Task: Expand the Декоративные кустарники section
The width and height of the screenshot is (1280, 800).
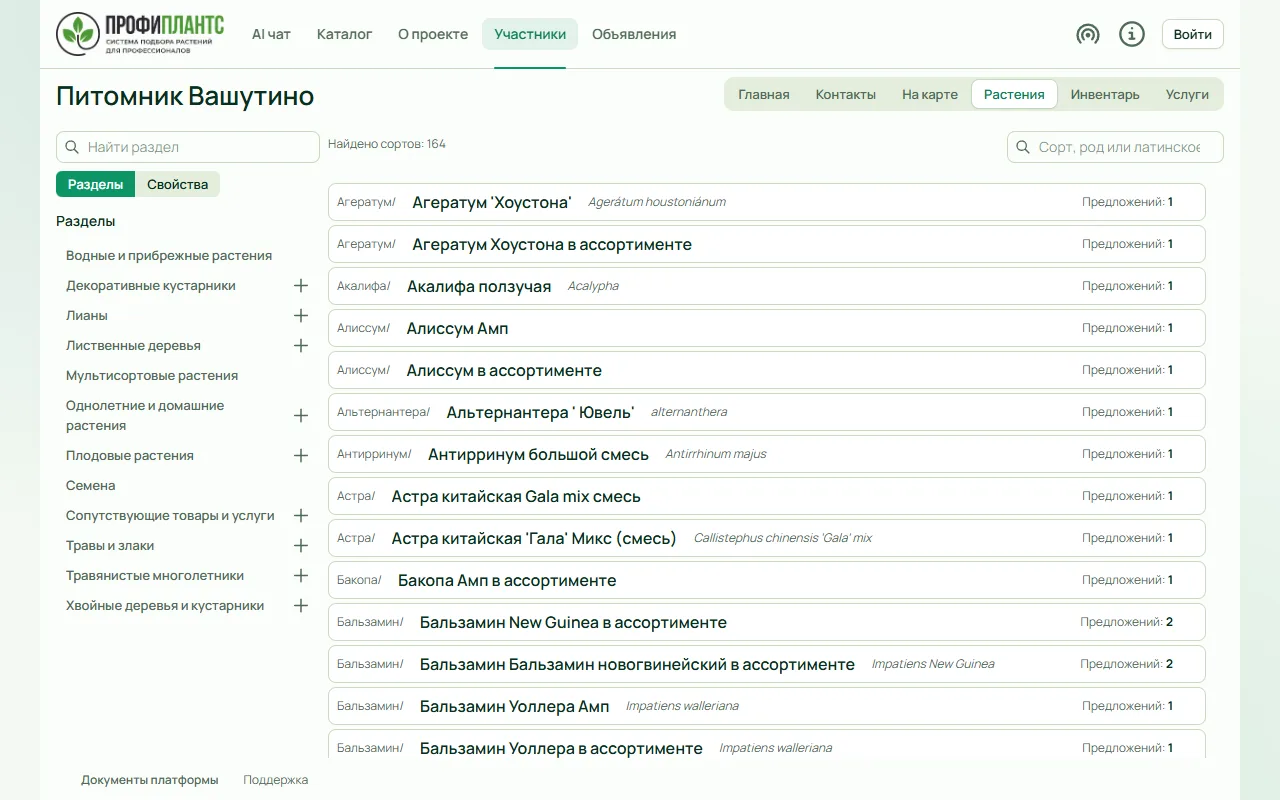Action: pos(301,285)
